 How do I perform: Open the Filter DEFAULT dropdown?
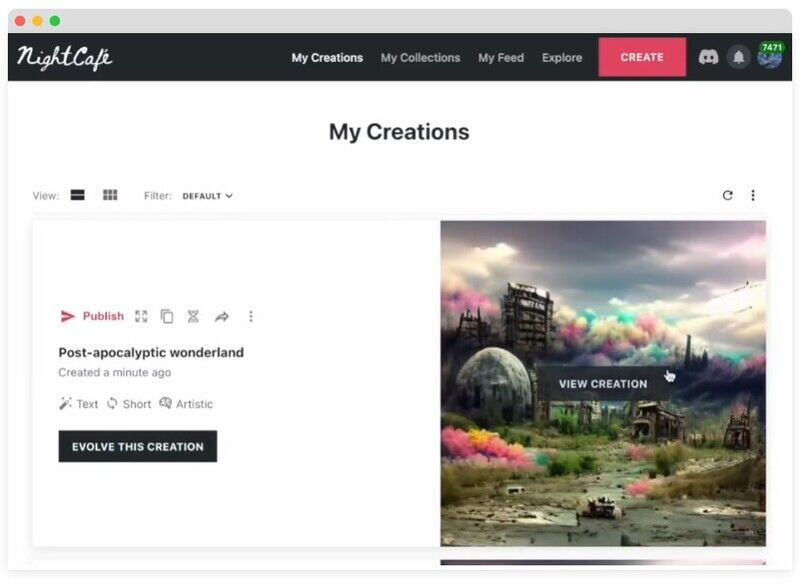207,196
